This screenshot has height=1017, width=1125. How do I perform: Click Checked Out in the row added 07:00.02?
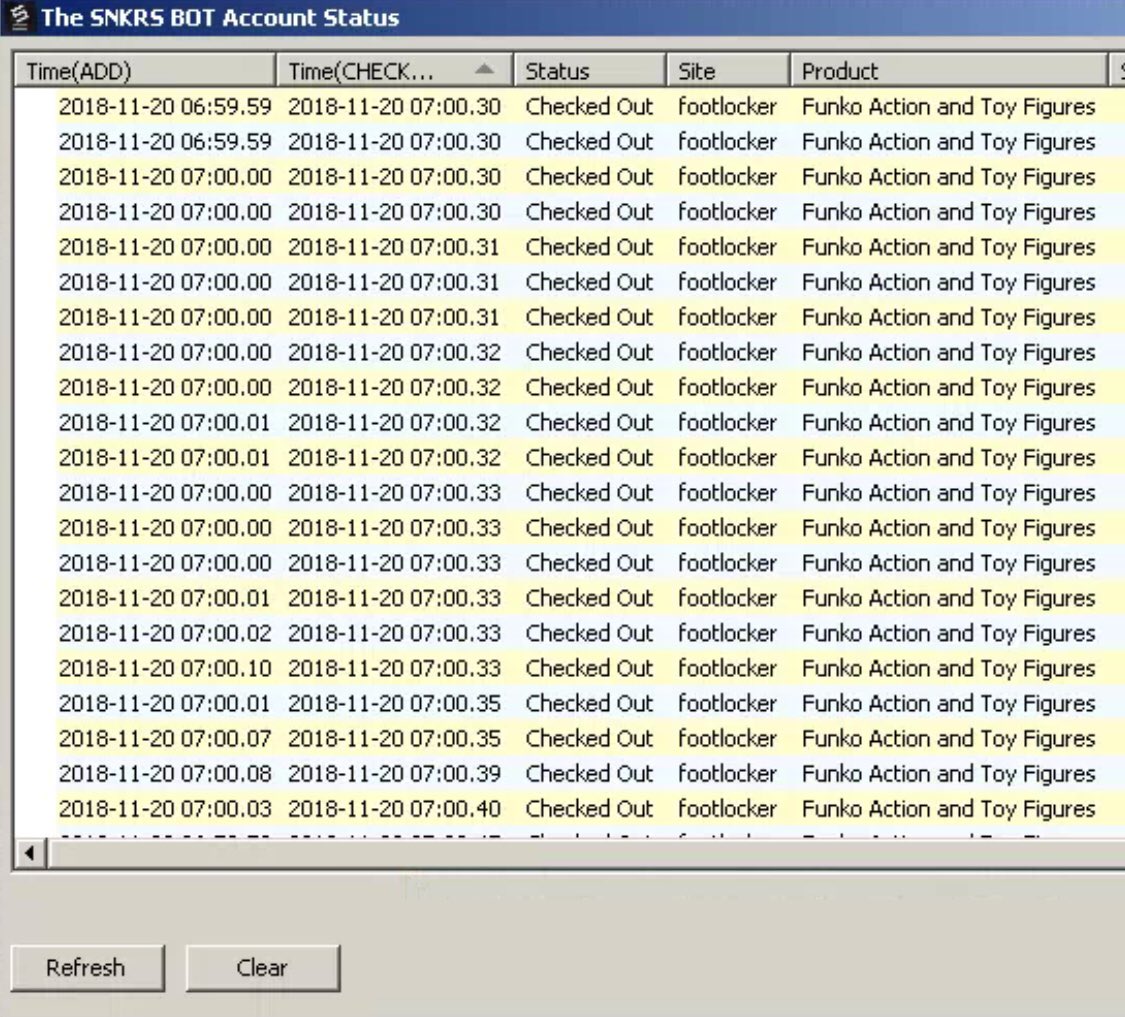point(589,633)
